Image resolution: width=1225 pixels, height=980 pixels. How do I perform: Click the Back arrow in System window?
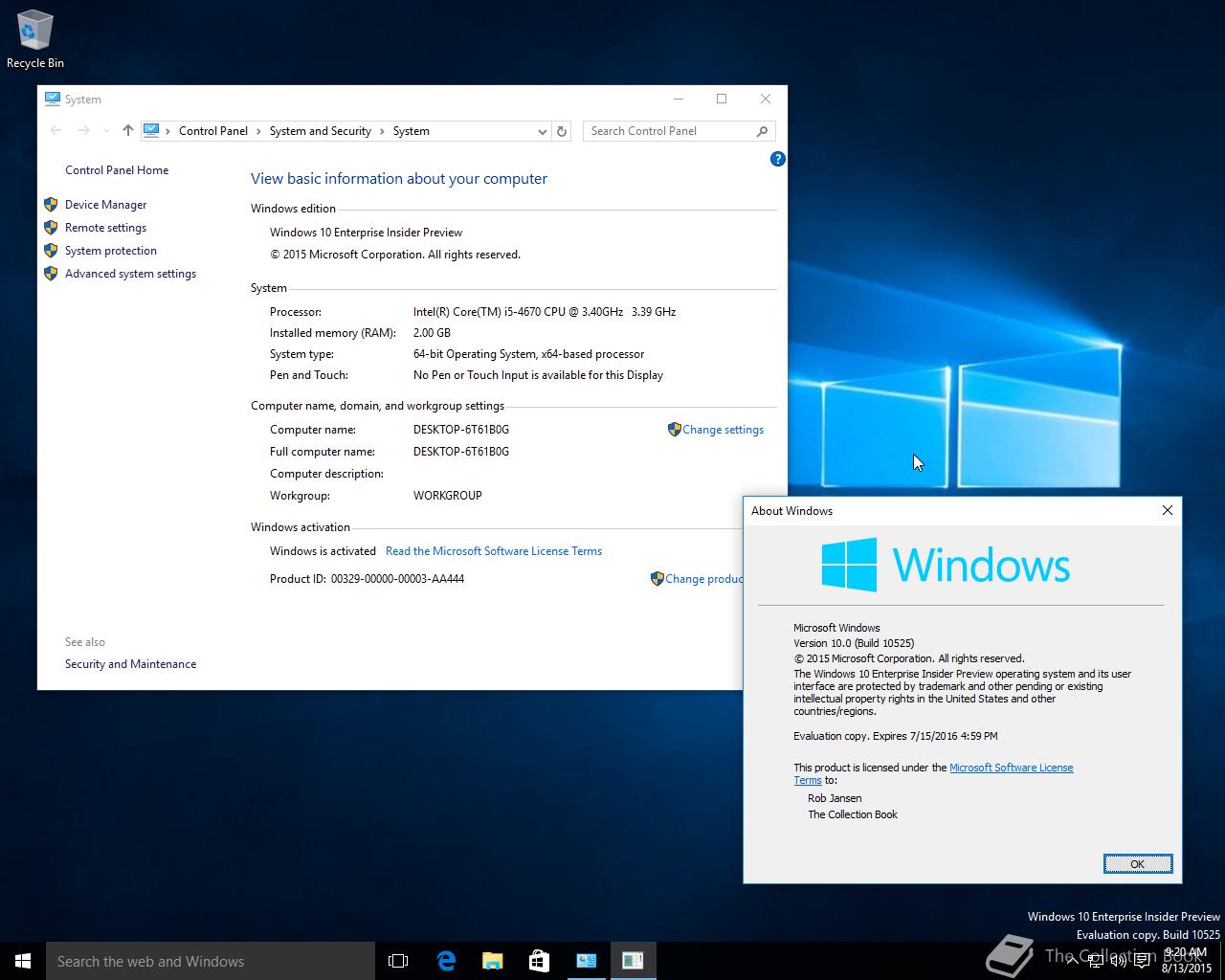(56, 131)
